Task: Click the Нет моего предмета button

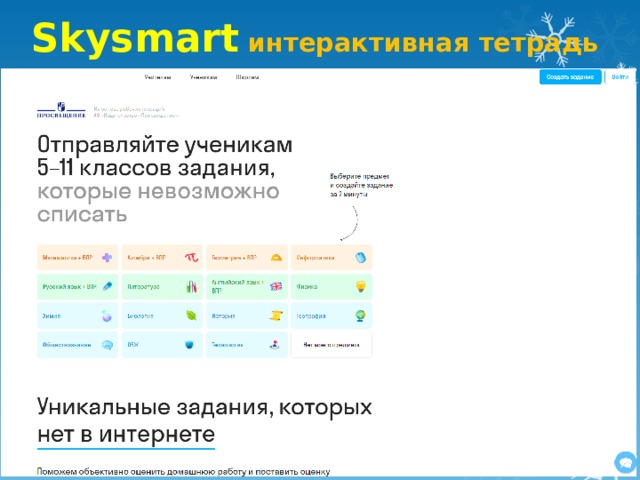Action: pyautogui.click(x=331, y=345)
